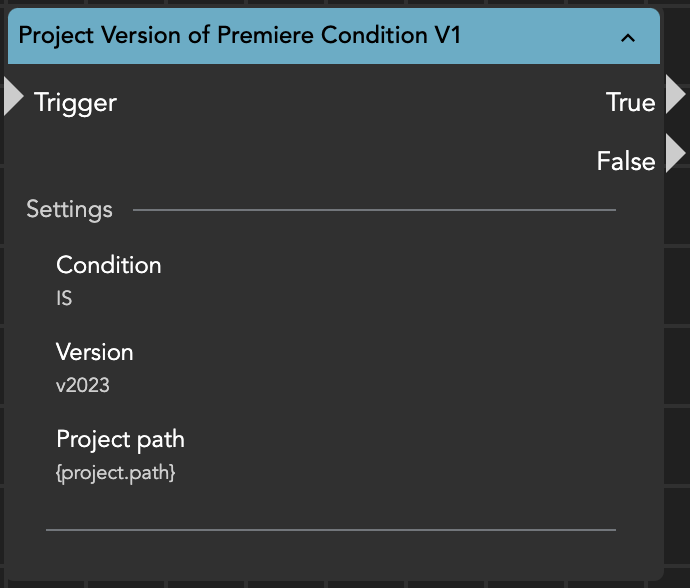Click the "Project Version of Premiere Condition V1" title text
690x588 pixels.
240,36
